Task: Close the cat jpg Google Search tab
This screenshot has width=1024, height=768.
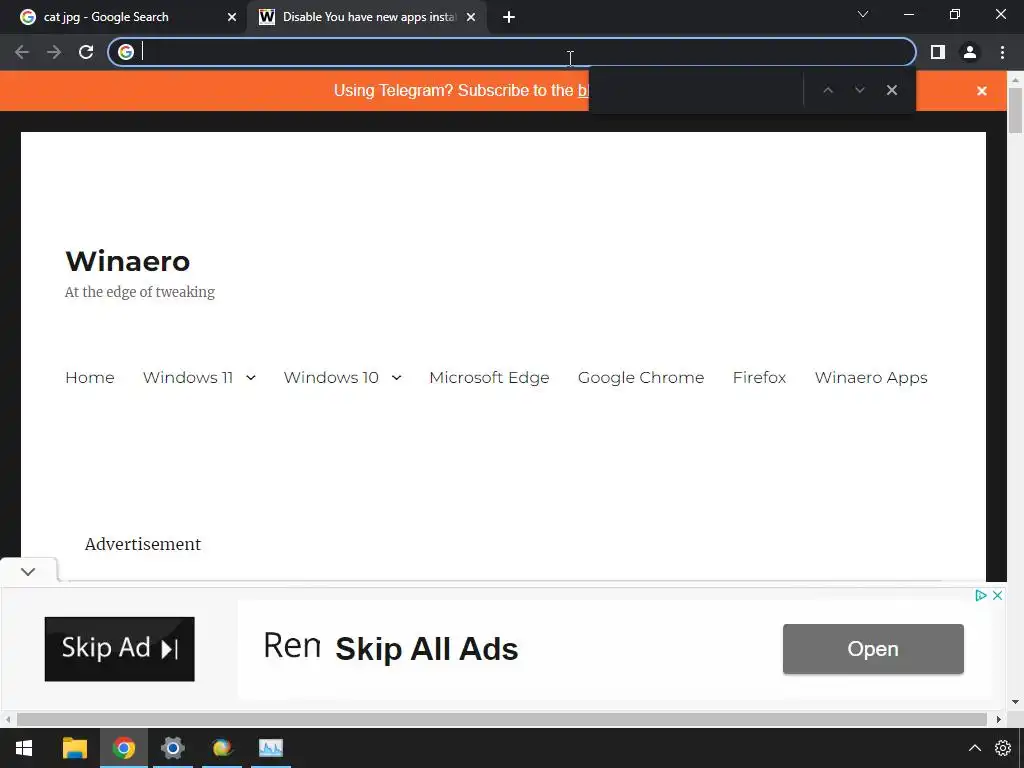Action: [232, 18]
